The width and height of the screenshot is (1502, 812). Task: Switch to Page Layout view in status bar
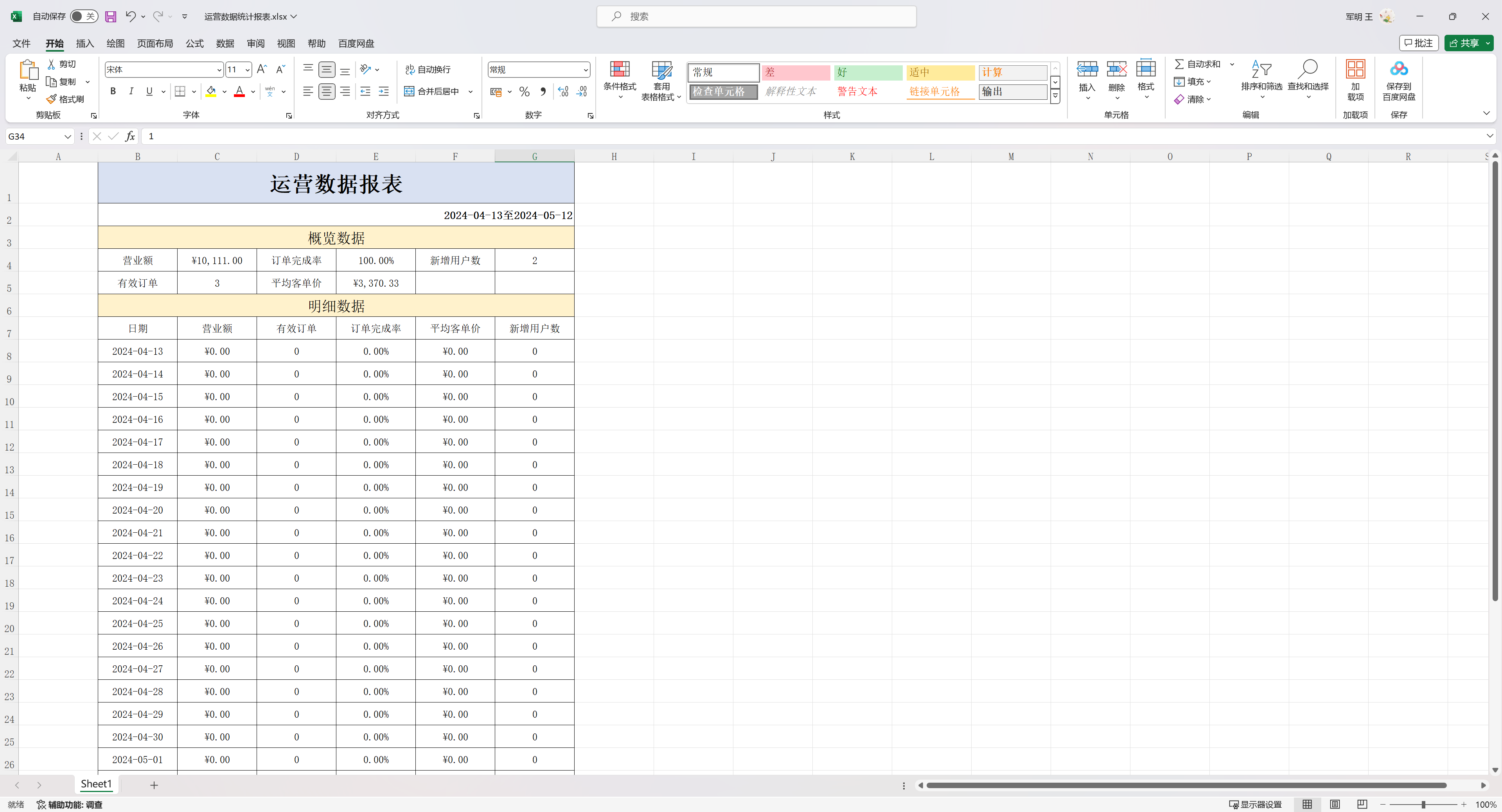(x=1335, y=805)
